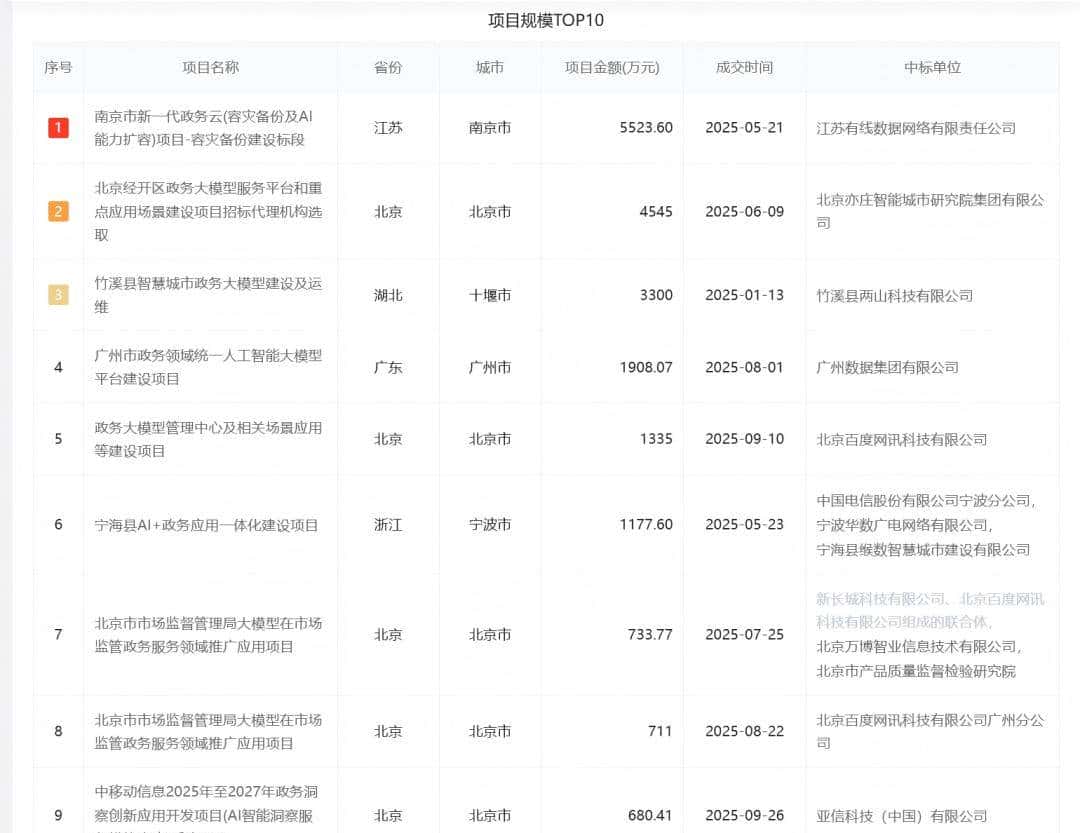The image size is (1080, 833).
Task: Click the orange rank 2 badge
Action: click(57, 211)
